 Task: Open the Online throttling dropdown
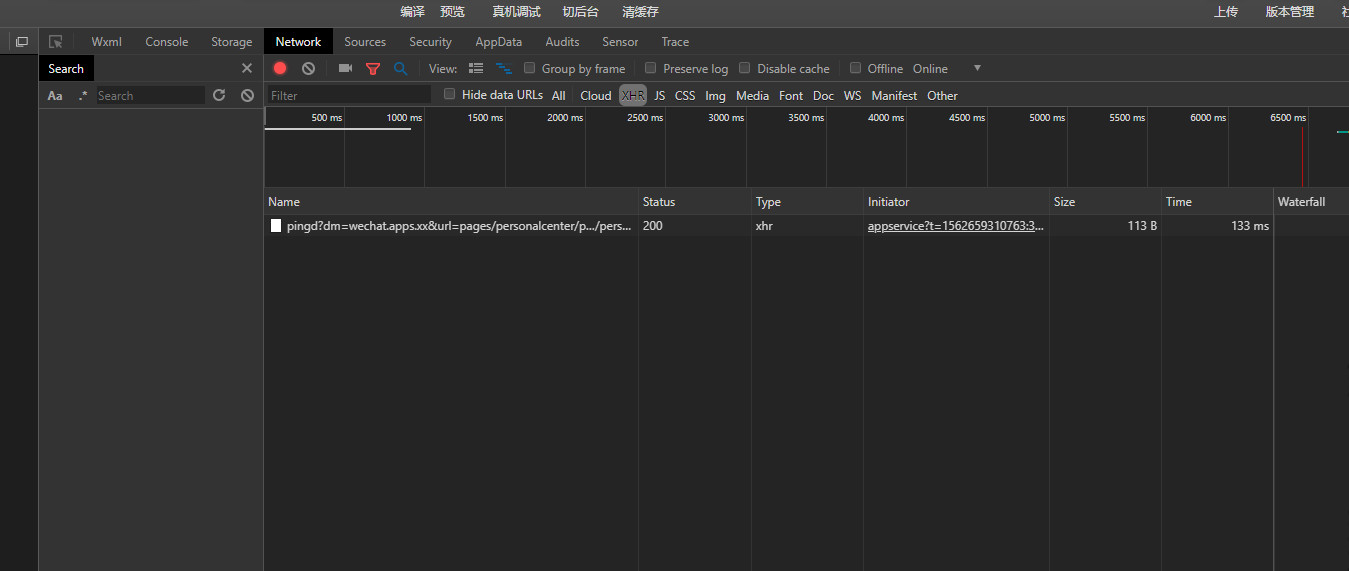click(x=946, y=69)
